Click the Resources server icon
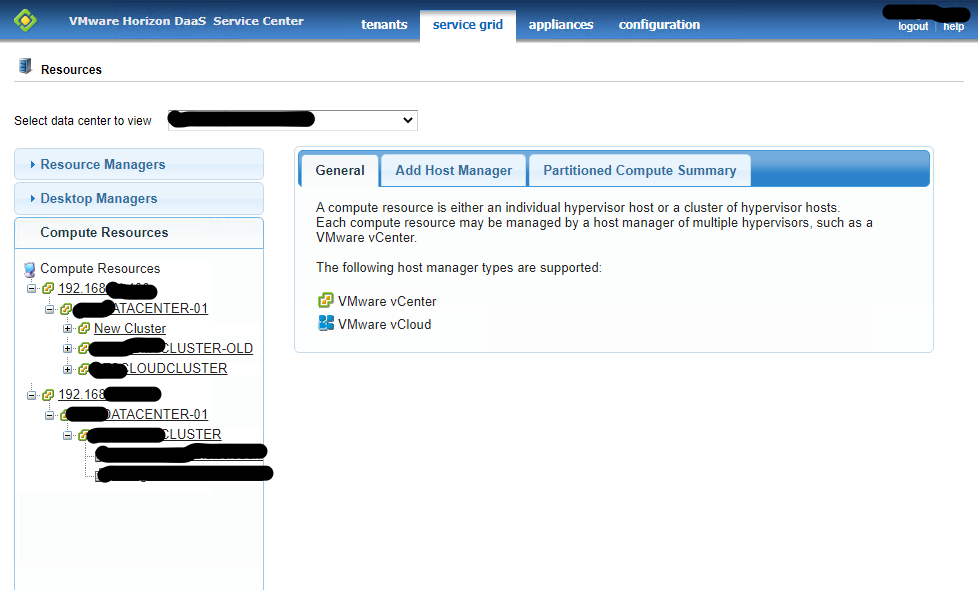The height and width of the screenshot is (590, 978). (25, 66)
